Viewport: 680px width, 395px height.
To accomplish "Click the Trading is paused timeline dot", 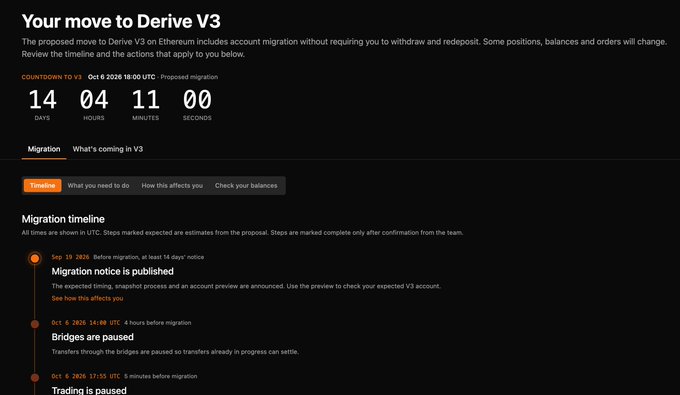I will [x=35, y=378].
